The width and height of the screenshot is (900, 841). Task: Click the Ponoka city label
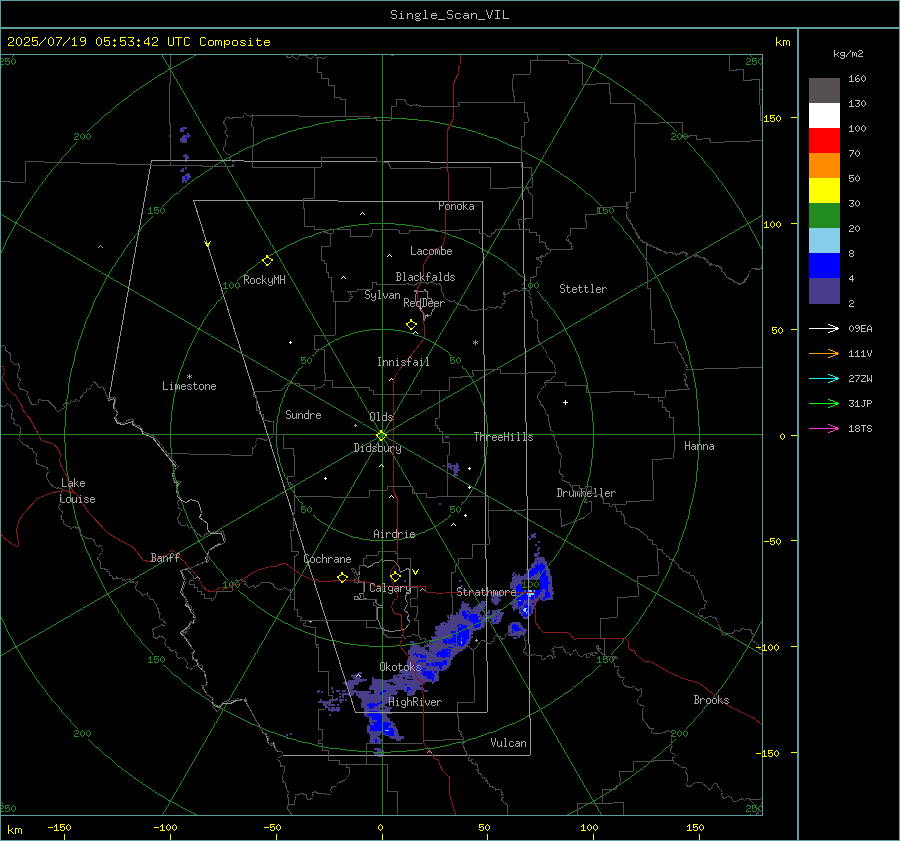(x=456, y=206)
